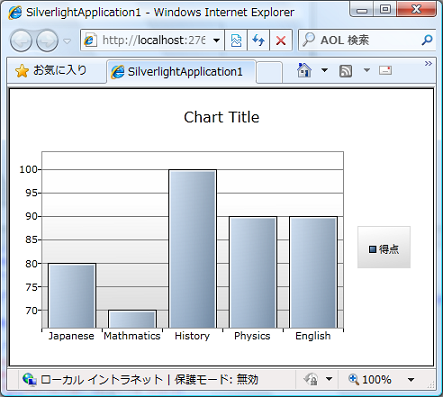Expand the Home button dropdown arrow
This screenshot has height=397, width=443.
324,70
